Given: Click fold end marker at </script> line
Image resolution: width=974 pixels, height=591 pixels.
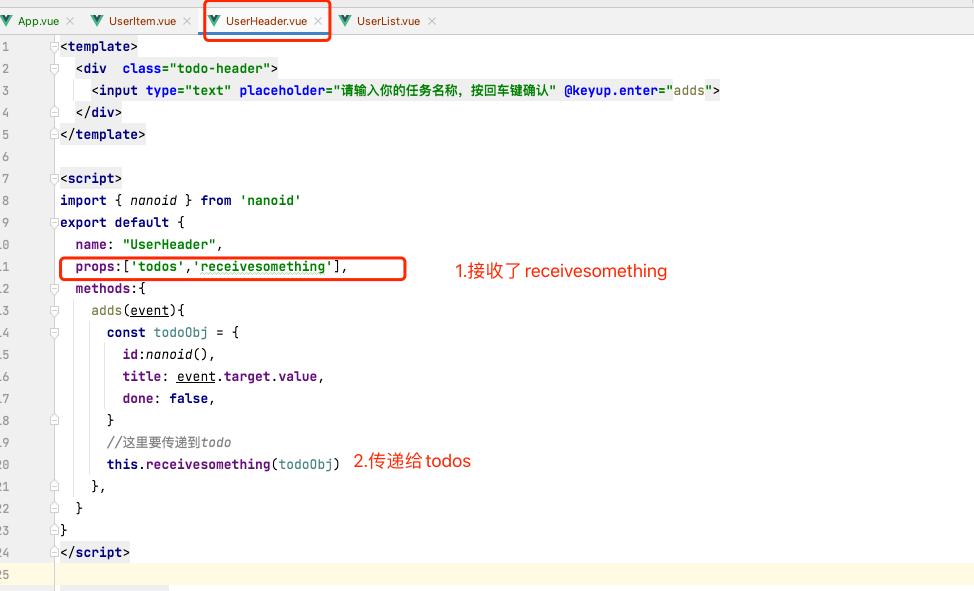Looking at the screenshot, I should click(54, 552).
